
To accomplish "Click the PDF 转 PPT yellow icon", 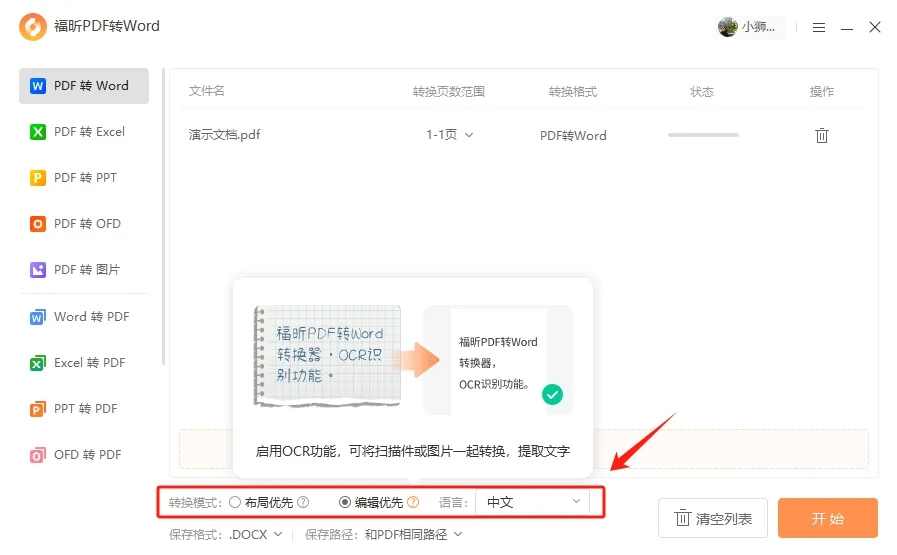I will click(38, 178).
